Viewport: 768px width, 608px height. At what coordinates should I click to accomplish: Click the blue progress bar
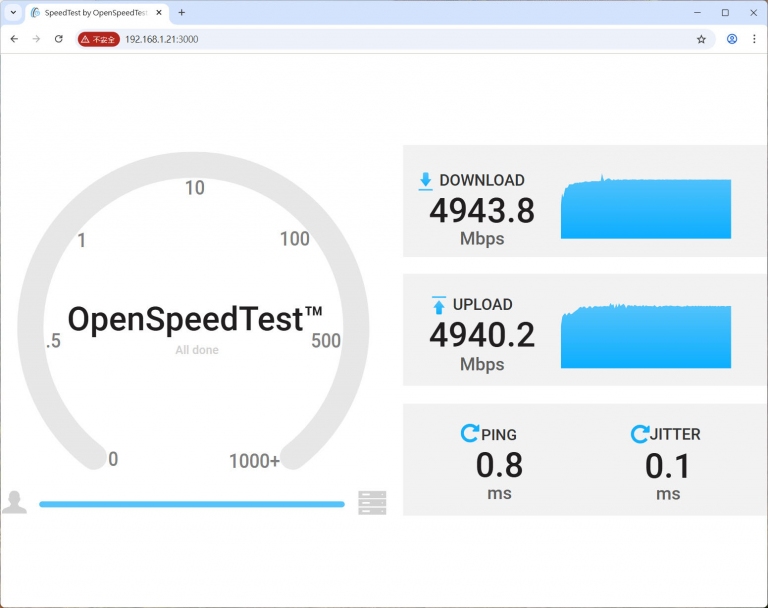[x=191, y=504]
